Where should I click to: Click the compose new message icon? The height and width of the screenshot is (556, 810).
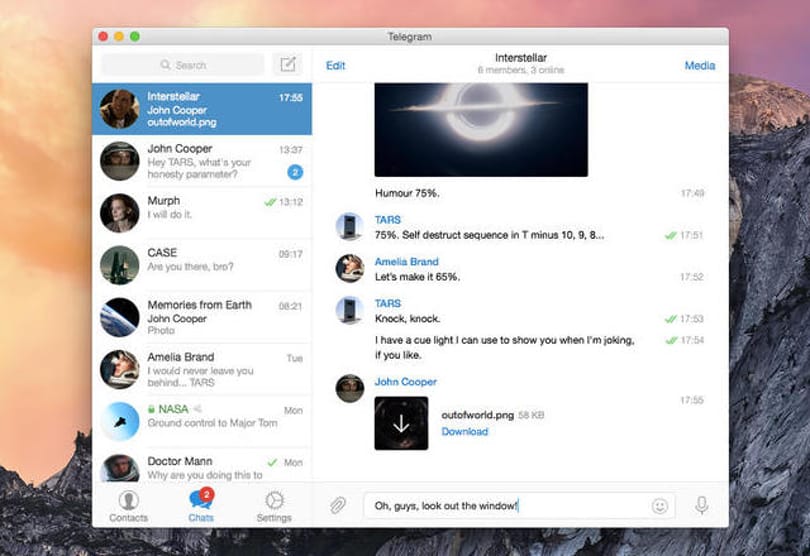coord(288,65)
